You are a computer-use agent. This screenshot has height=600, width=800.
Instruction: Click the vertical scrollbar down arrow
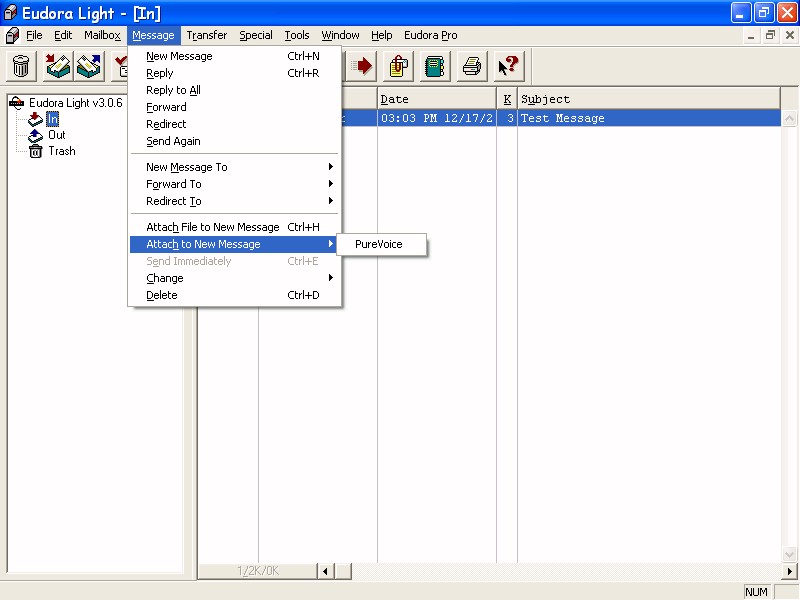click(789, 555)
